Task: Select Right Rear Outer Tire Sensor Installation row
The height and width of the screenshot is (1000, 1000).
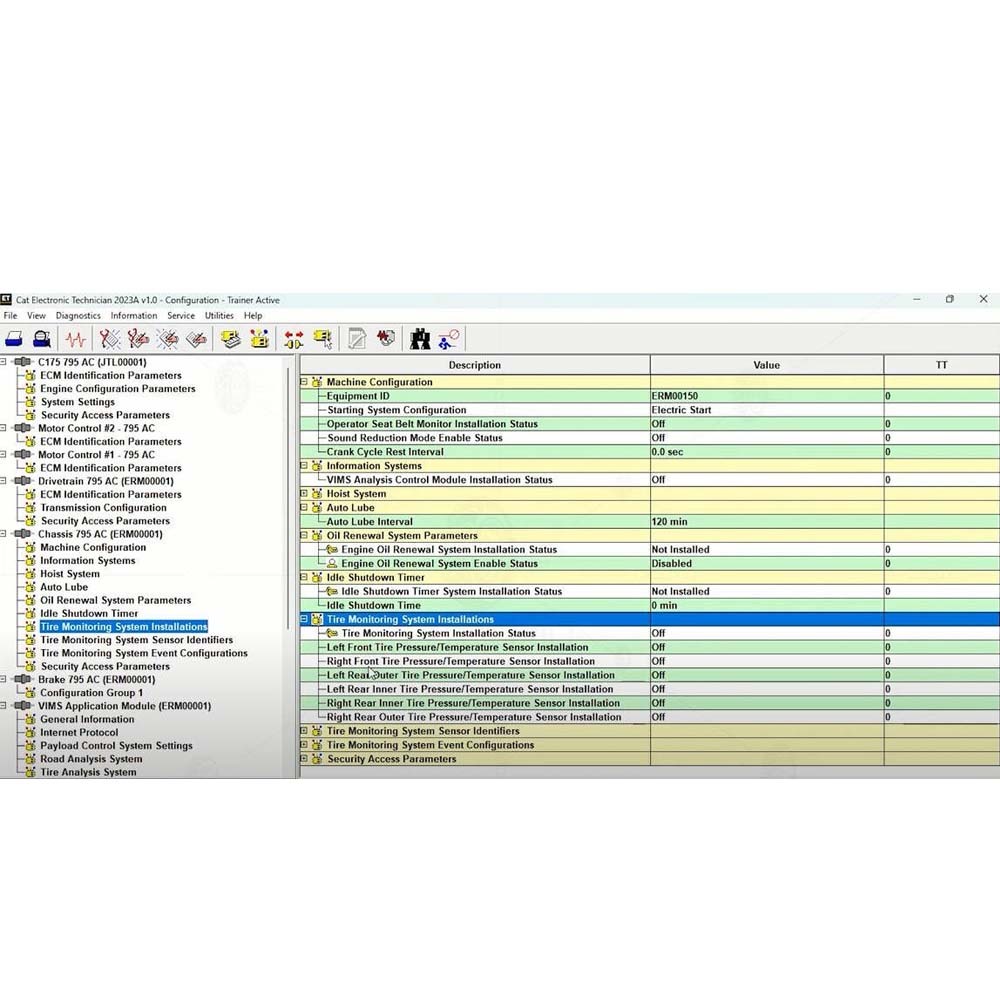Action: [x=649, y=717]
